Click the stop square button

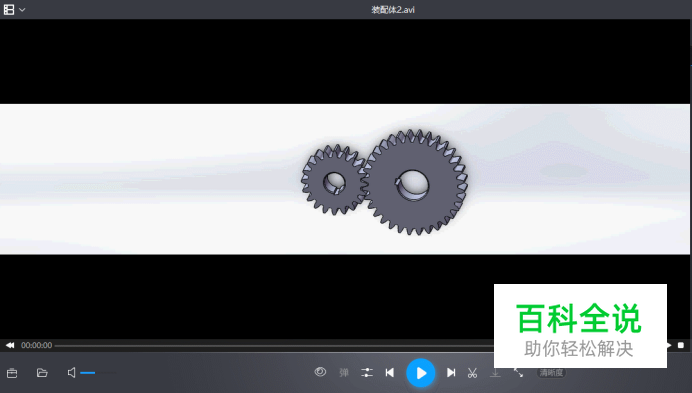[x=681, y=345]
